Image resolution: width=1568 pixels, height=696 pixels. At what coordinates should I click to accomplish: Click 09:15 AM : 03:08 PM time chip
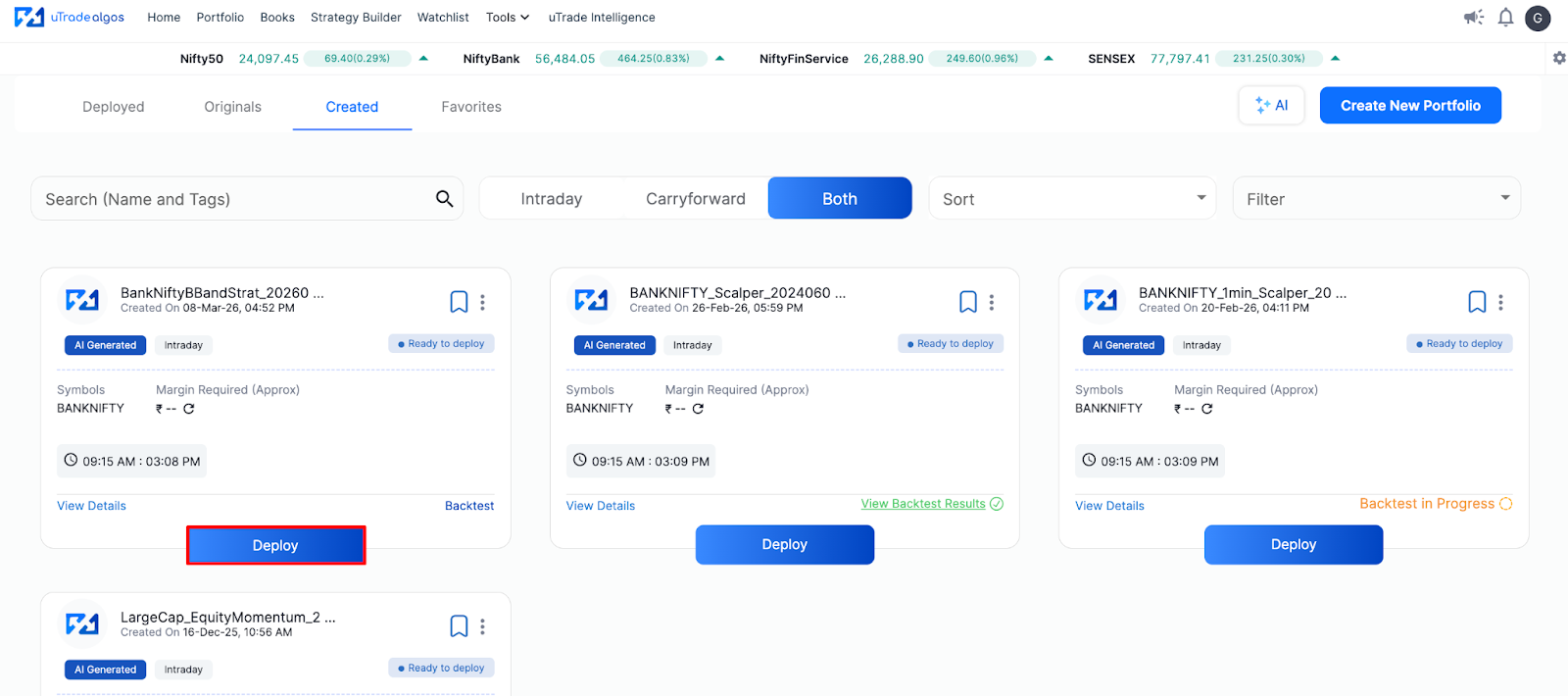131,461
